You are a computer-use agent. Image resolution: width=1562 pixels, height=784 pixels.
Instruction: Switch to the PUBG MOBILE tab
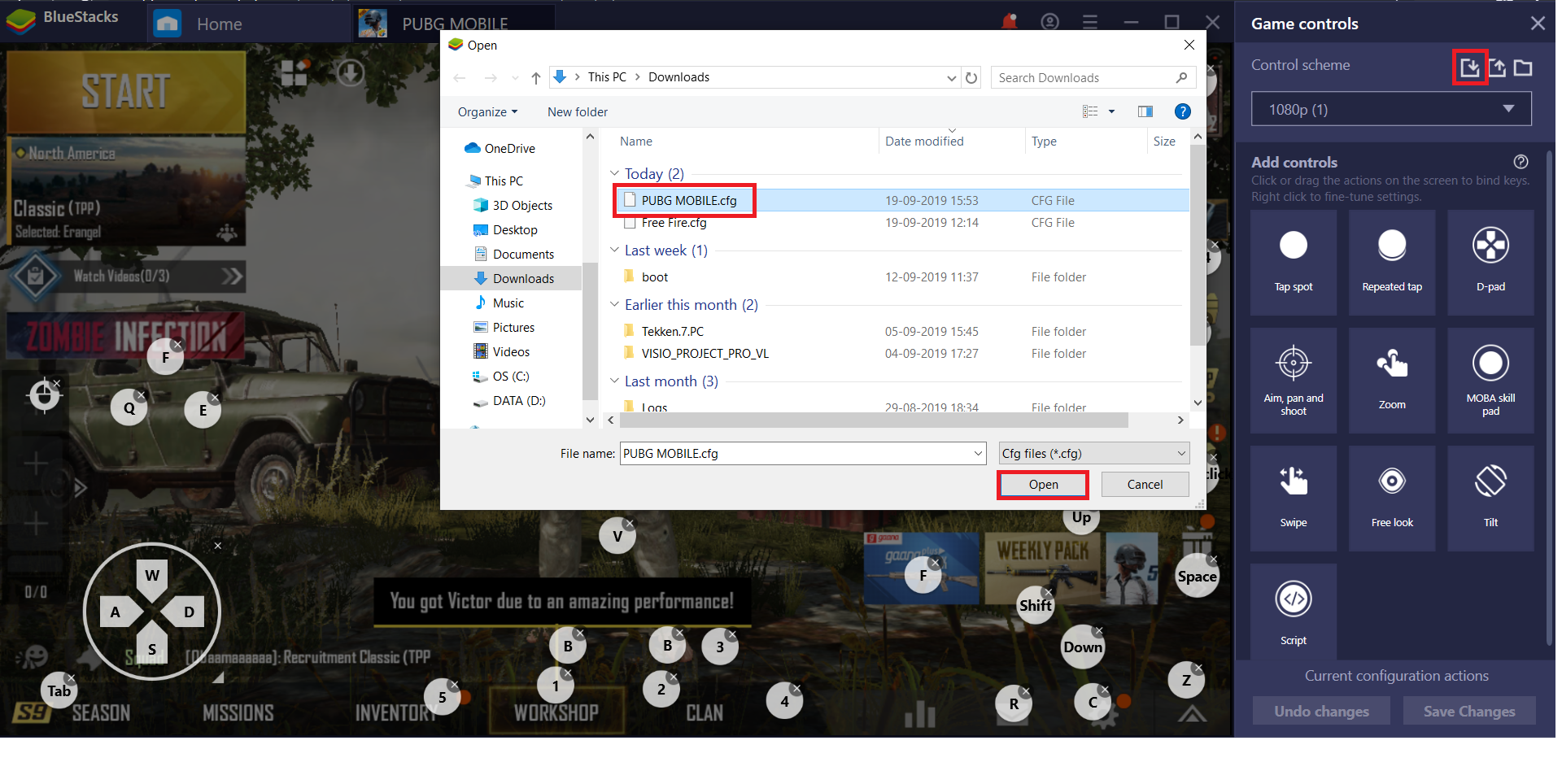456,24
